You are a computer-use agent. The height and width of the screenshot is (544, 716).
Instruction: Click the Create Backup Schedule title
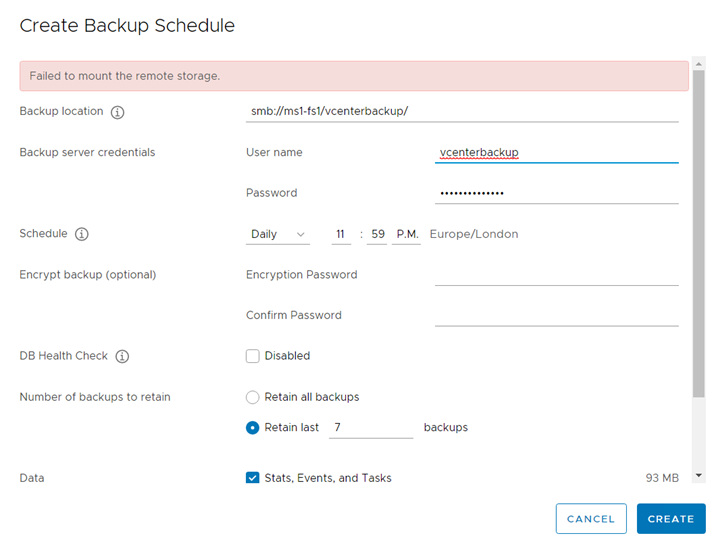(x=127, y=26)
